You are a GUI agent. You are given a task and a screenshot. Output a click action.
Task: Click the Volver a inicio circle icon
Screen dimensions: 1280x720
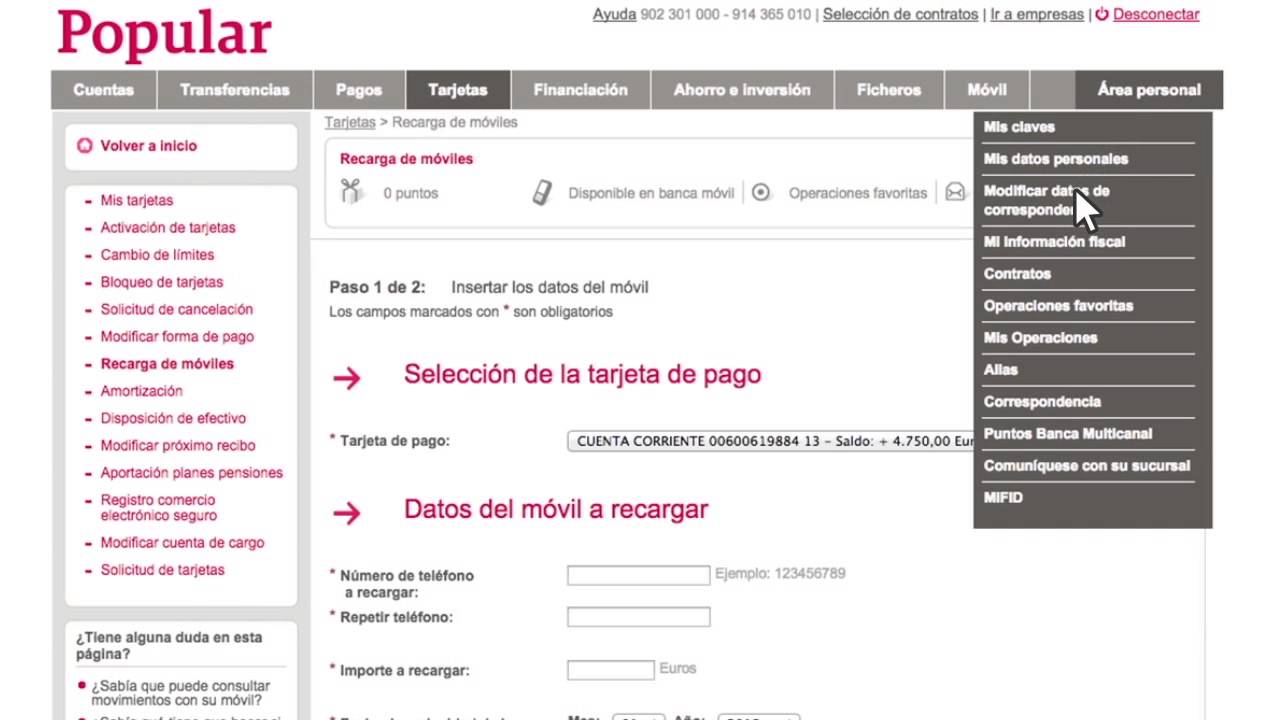pos(85,146)
